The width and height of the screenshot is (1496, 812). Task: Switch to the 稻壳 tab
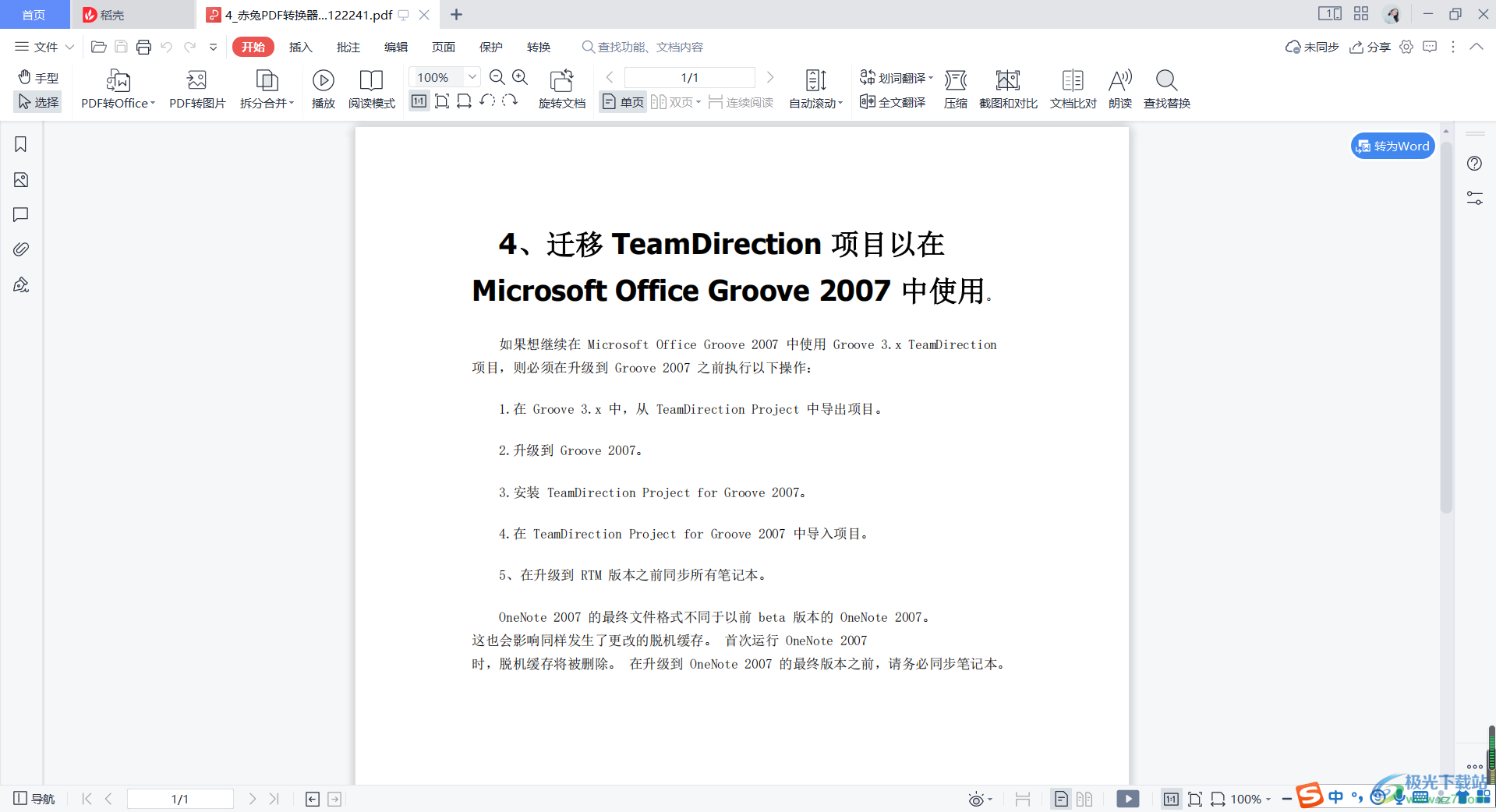pos(133,15)
